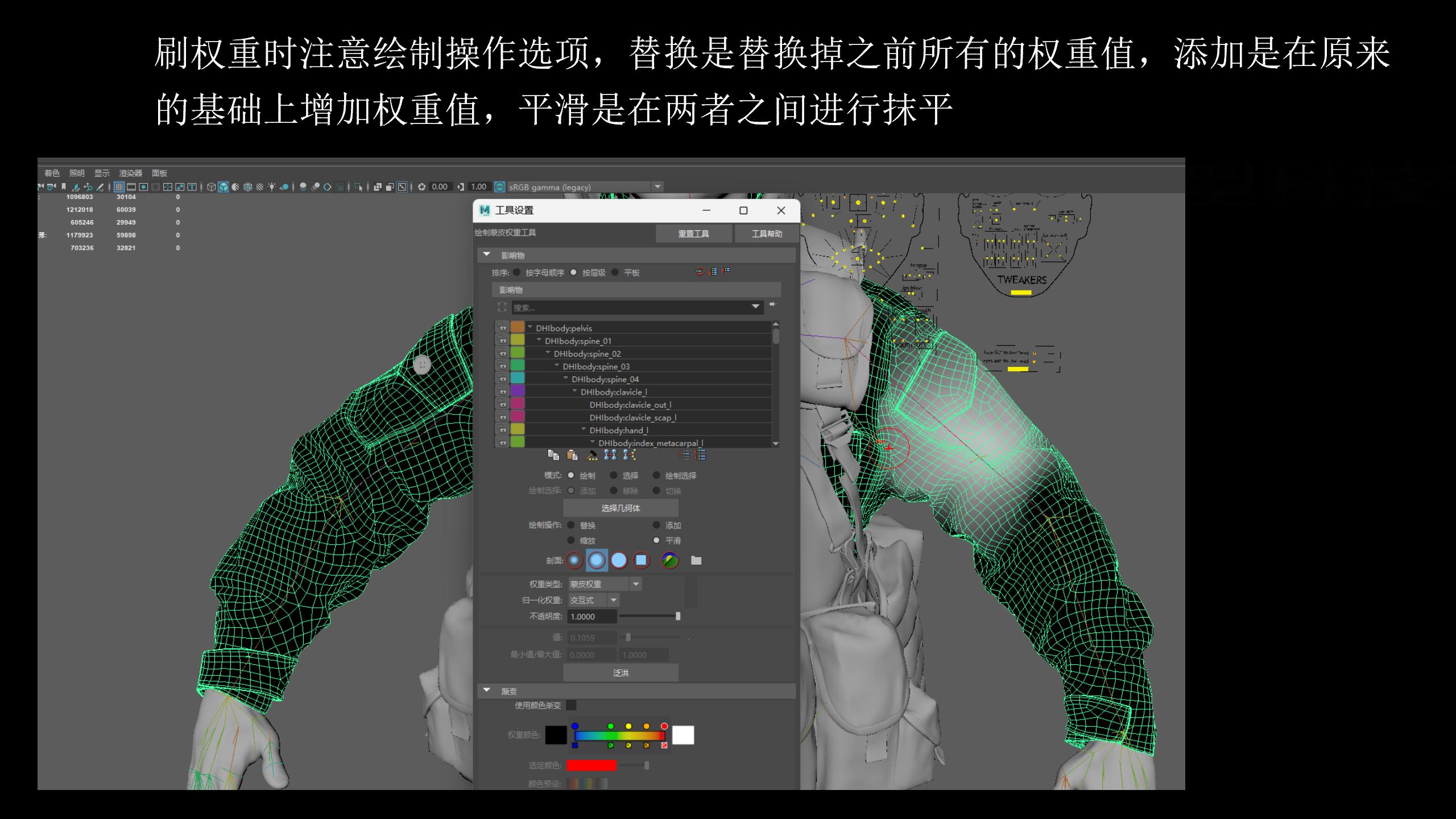Toggle isolate select icon in viewport toolbar

click(x=358, y=187)
